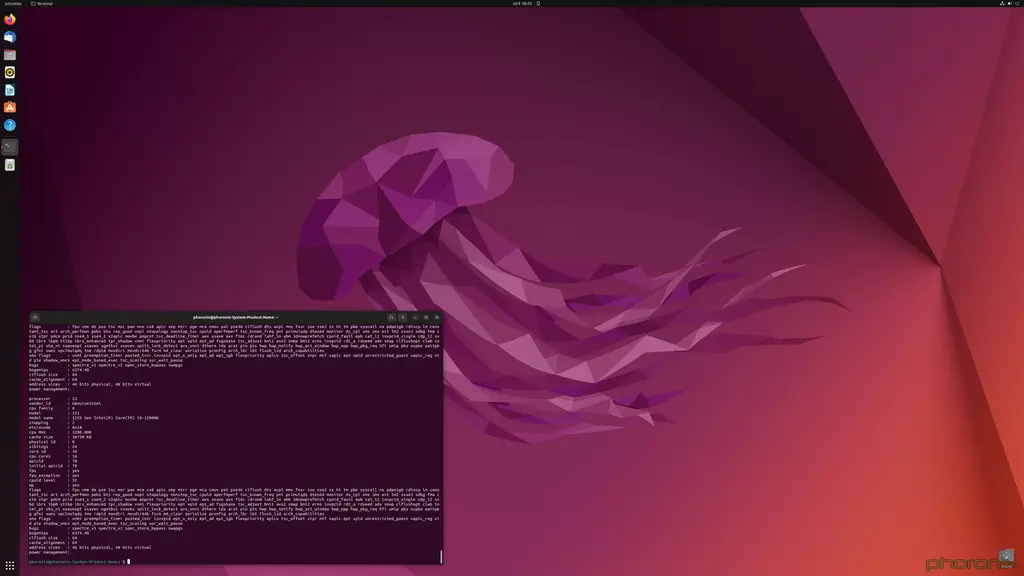This screenshot has height=576, width=1024.
Task: Click the Terminal vertical scrollbar
Action: (x=440, y=555)
